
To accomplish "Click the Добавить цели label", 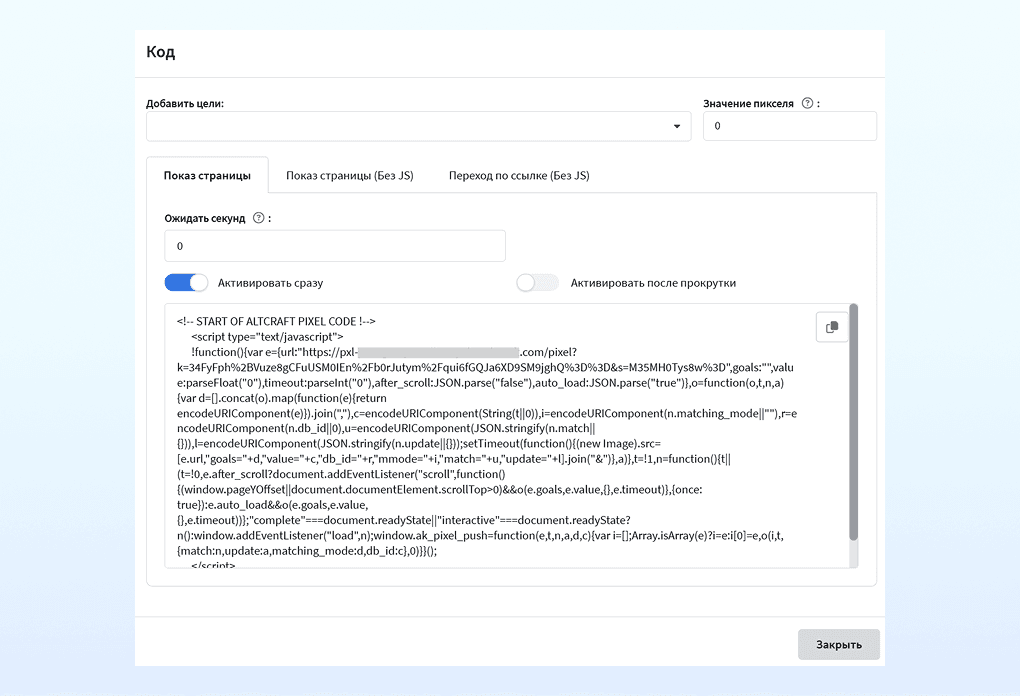I will coord(185,103).
